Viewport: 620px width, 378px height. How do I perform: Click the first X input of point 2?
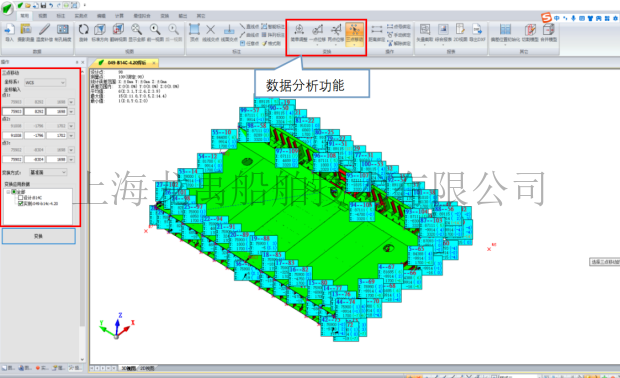[x=13, y=135]
